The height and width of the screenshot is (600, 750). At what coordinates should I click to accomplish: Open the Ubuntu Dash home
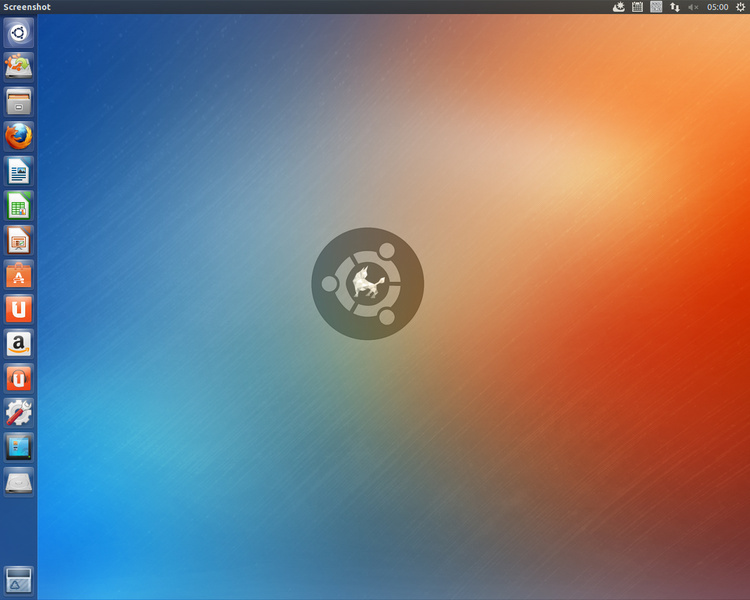[x=19, y=33]
